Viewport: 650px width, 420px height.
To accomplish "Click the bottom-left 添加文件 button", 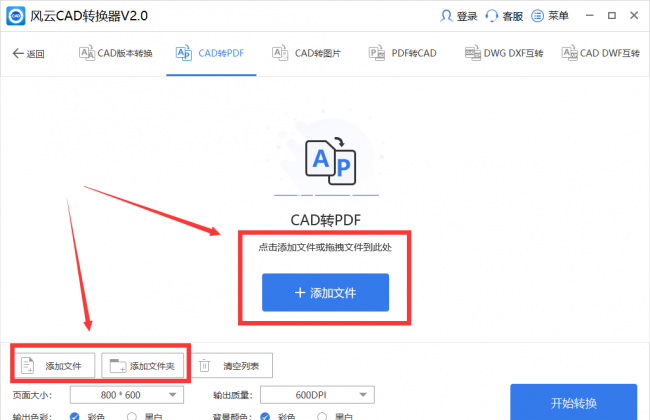I will coord(55,366).
